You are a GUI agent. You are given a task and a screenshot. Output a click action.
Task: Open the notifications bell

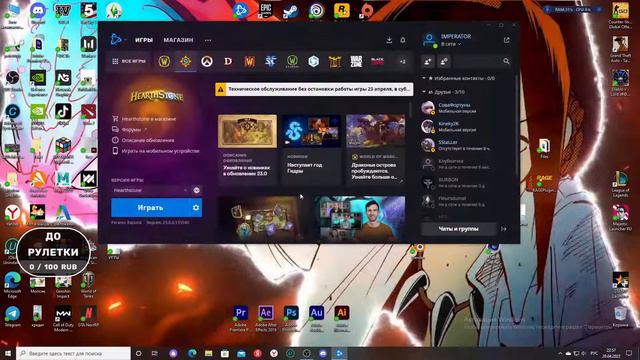[403, 40]
